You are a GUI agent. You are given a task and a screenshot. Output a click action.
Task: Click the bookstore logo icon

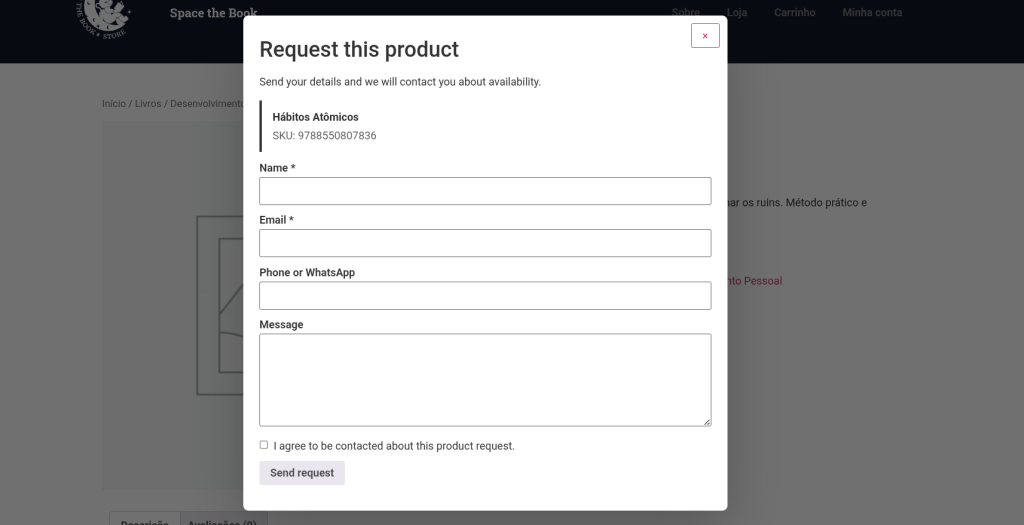click(x=103, y=18)
